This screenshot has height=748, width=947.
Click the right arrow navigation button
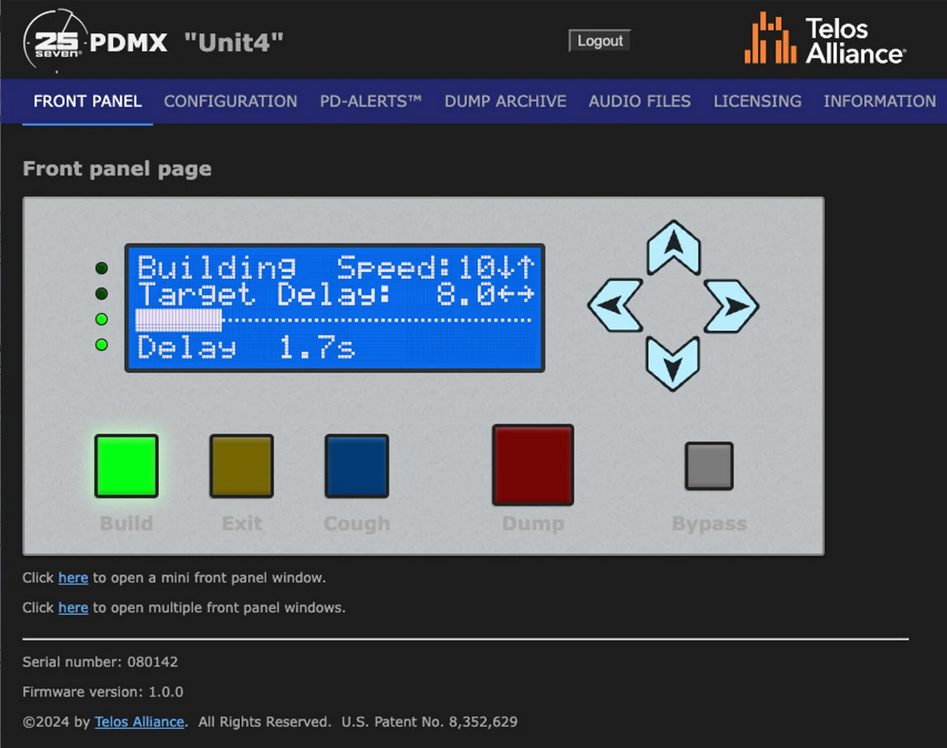point(731,306)
